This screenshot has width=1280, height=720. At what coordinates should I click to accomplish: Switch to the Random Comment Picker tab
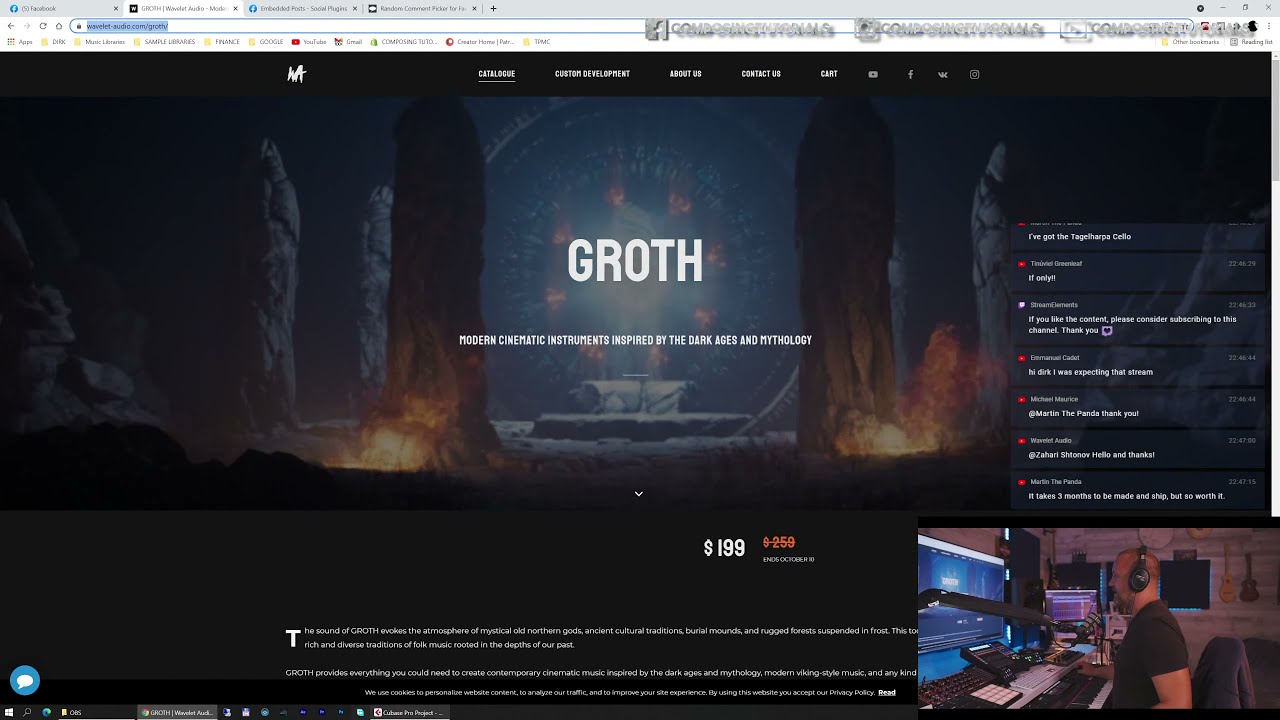(421, 8)
